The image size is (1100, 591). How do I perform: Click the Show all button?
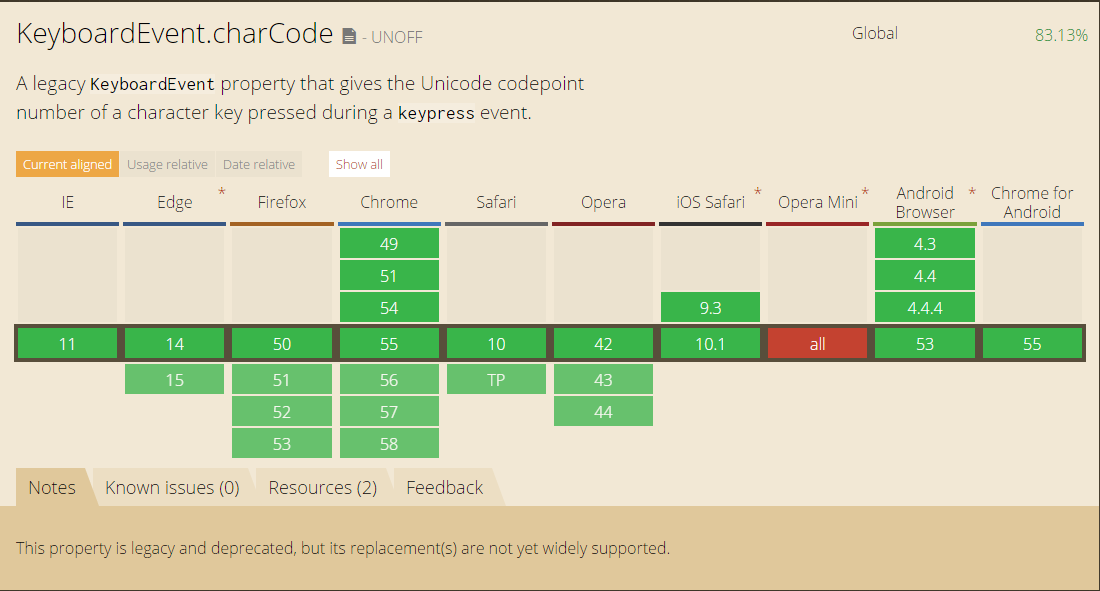click(359, 164)
